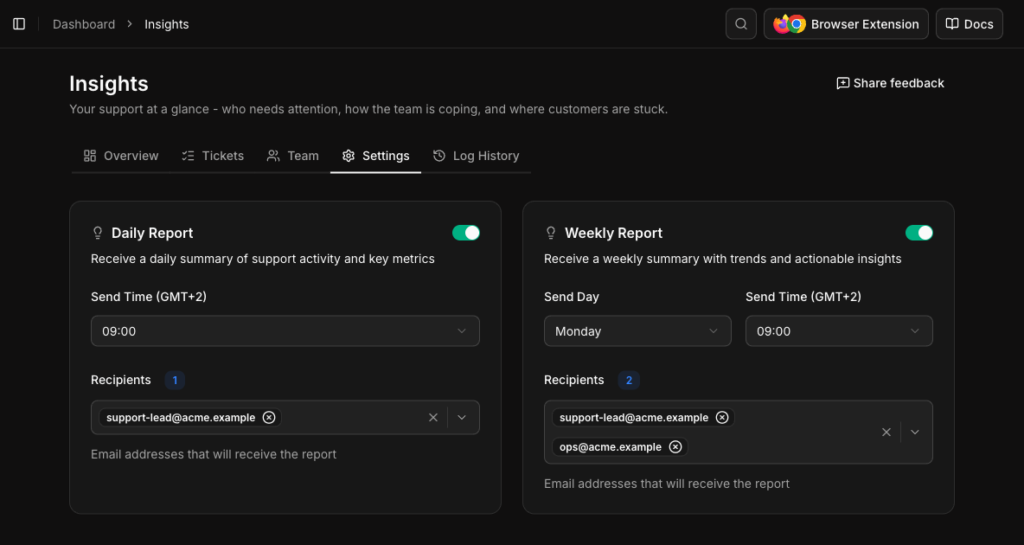Open the Team tab
Viewport: 1024px width, 545px height.
point(293,156)
